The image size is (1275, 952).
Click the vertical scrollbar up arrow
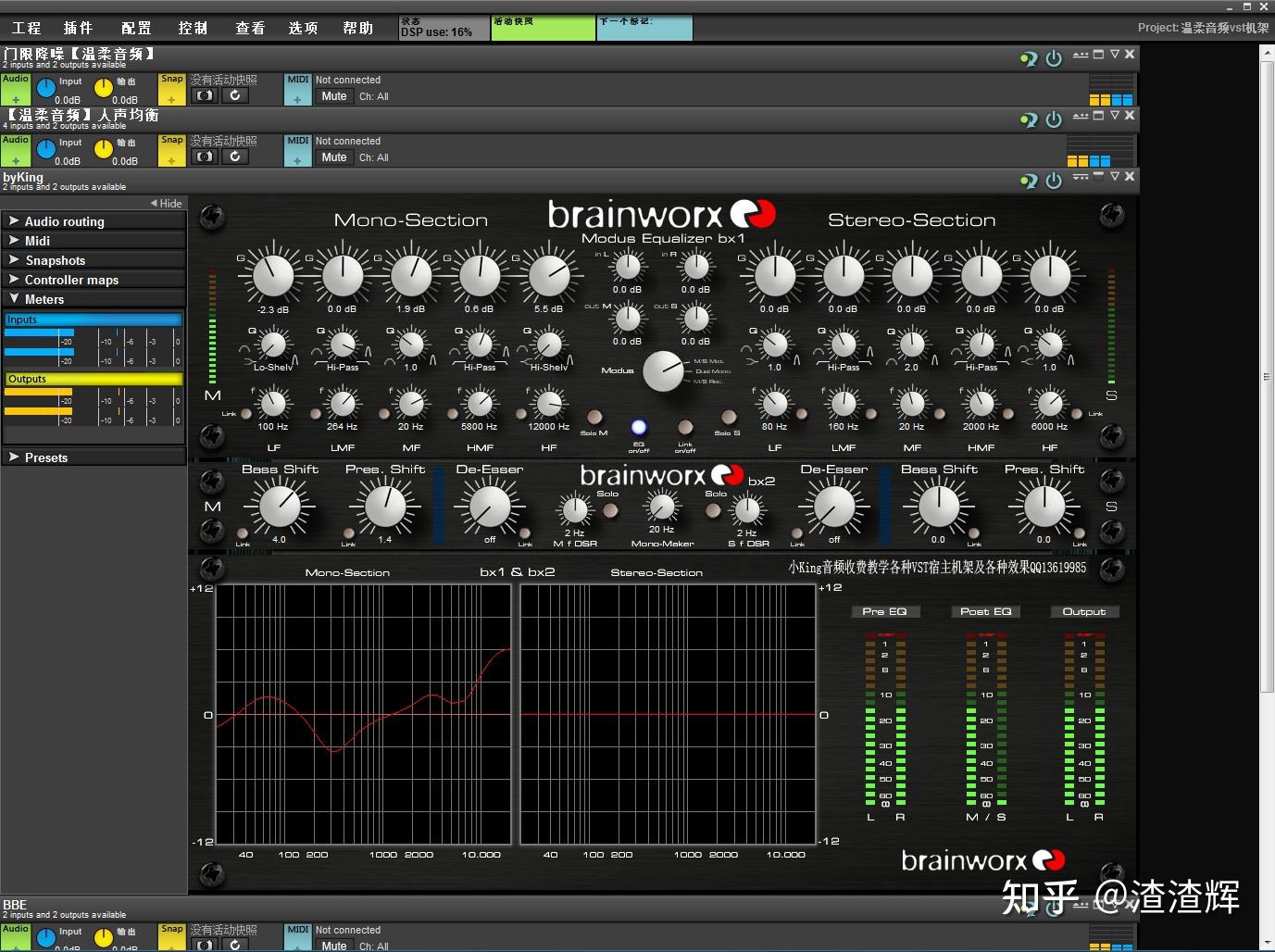[x=1267, y=53]
